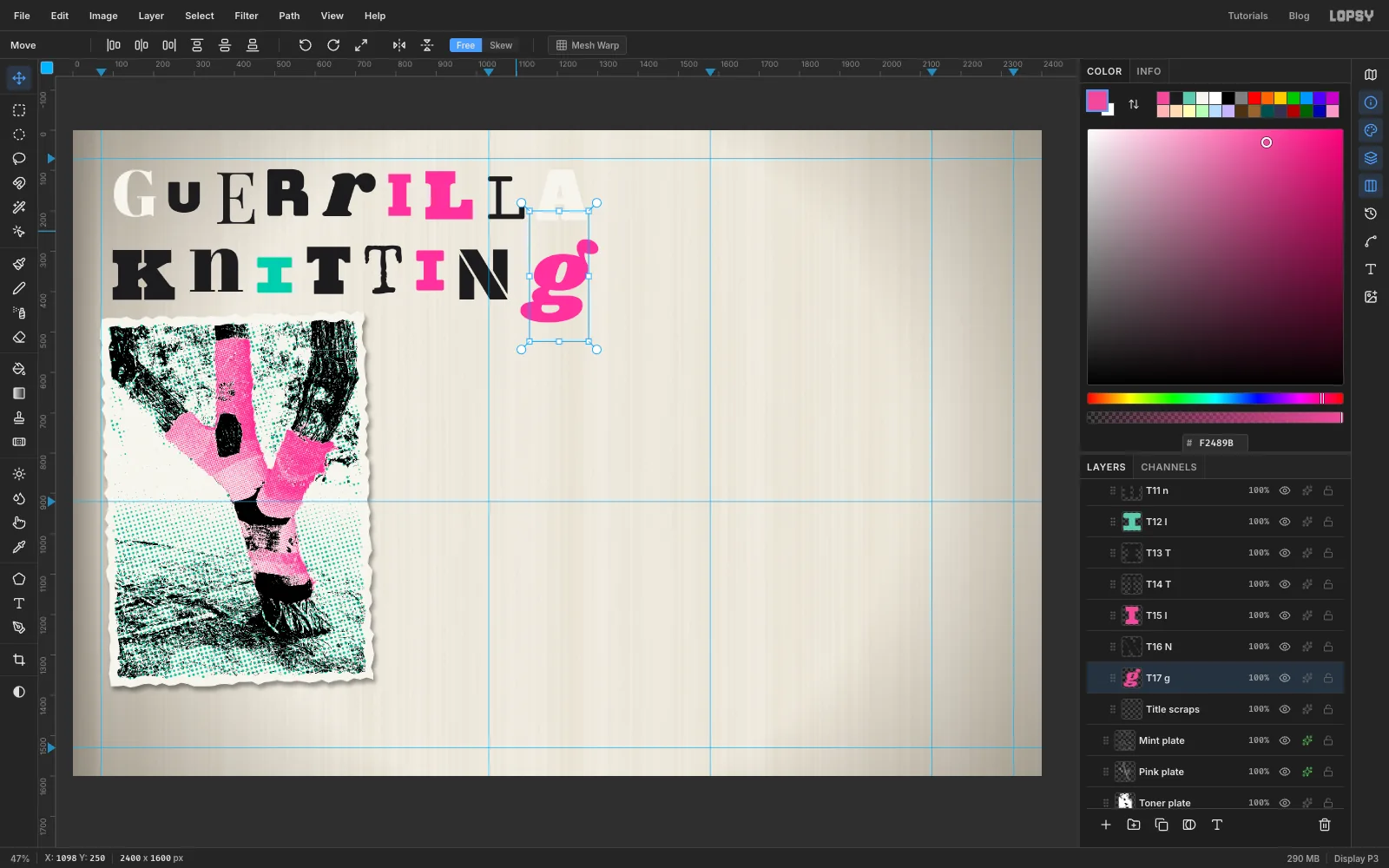Toggle effects on Mint plate layer
Image resolution: width=1389 pixels, height=868 pixels.
point(1307,740)
